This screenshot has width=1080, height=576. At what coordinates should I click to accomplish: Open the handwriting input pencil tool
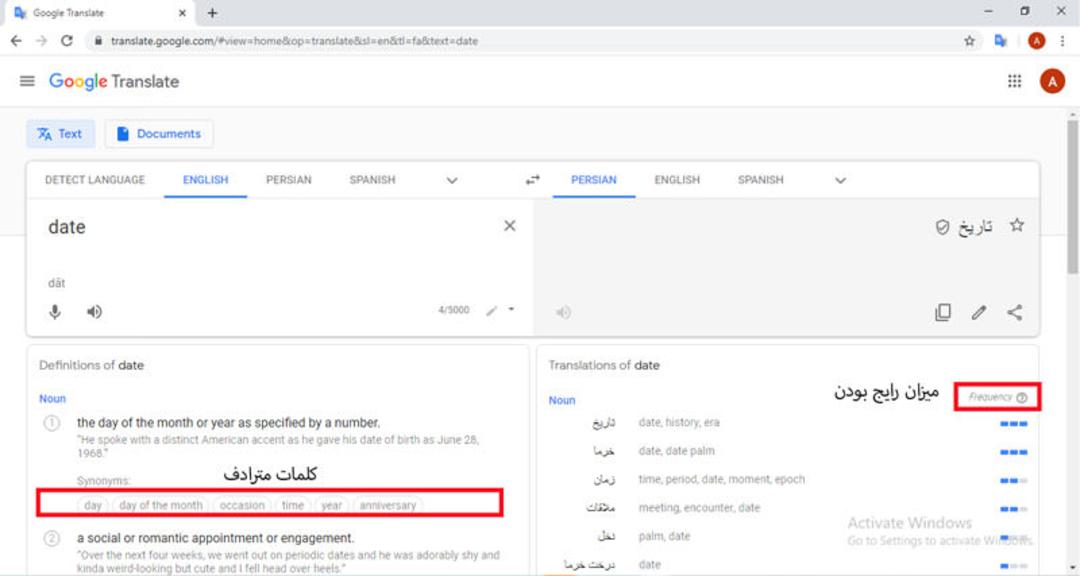click(491, 311)
